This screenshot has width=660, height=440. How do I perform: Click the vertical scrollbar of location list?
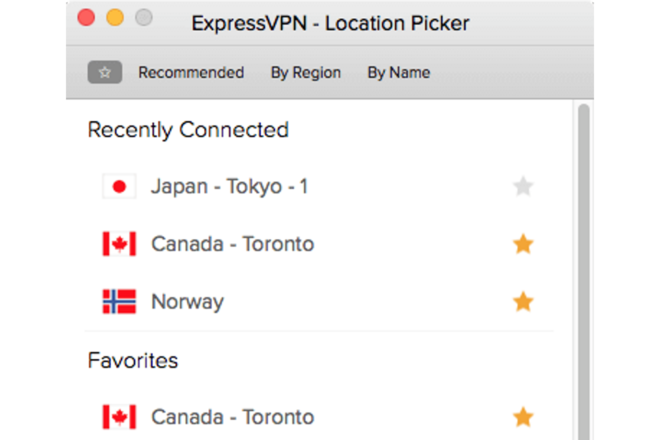click(583, 272)
